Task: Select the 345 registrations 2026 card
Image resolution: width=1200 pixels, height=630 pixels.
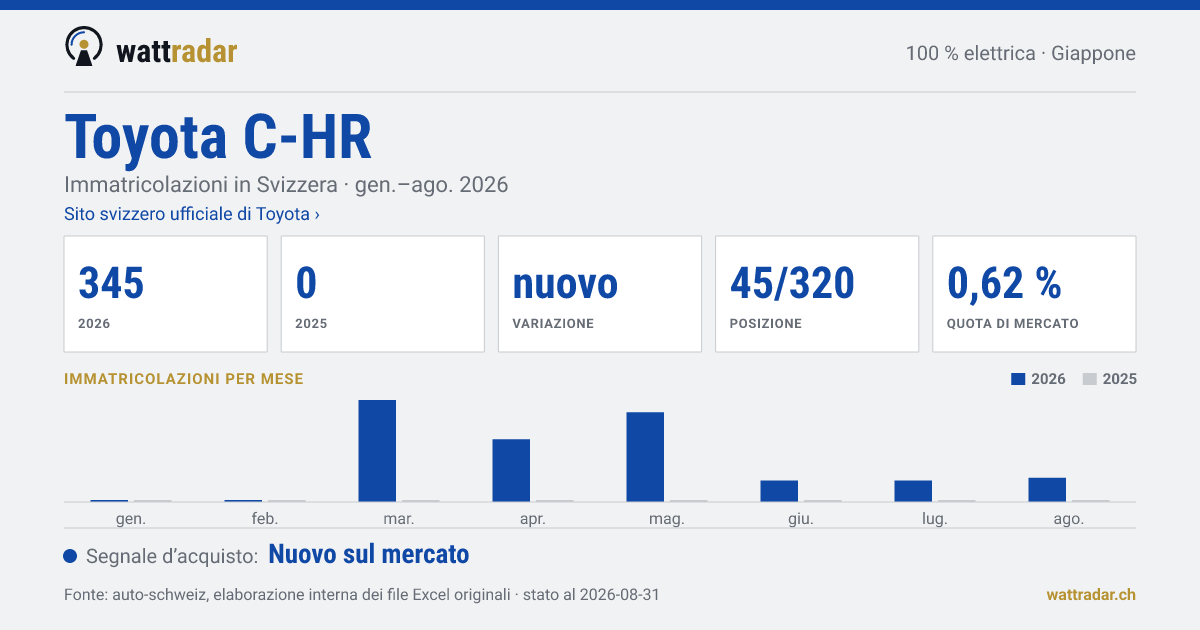Action: click(x=166, y=294)
